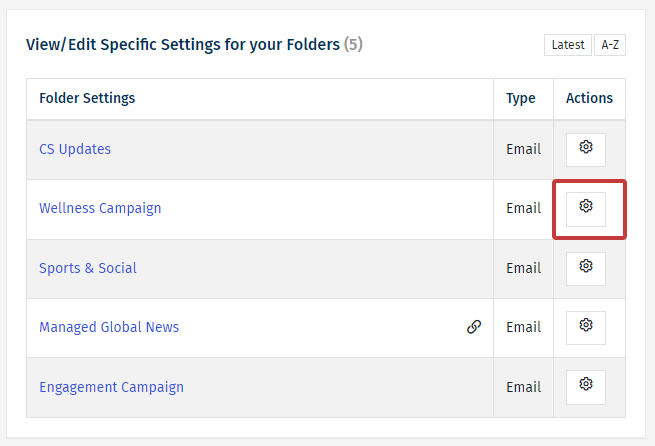Open settings gear for CS Updates folder
This screenshot has height=446, width=655.
point(586,150)
